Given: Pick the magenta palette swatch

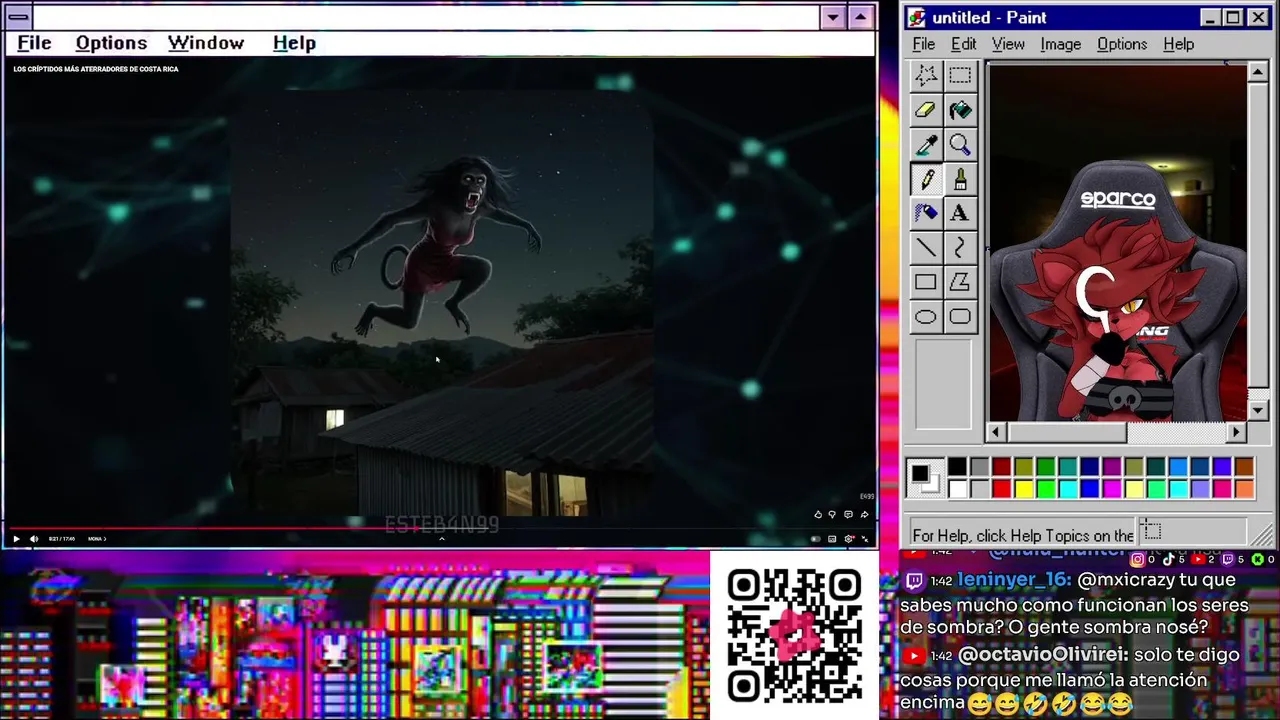Looking at the screenshot, I should [x=1112, y=489].
